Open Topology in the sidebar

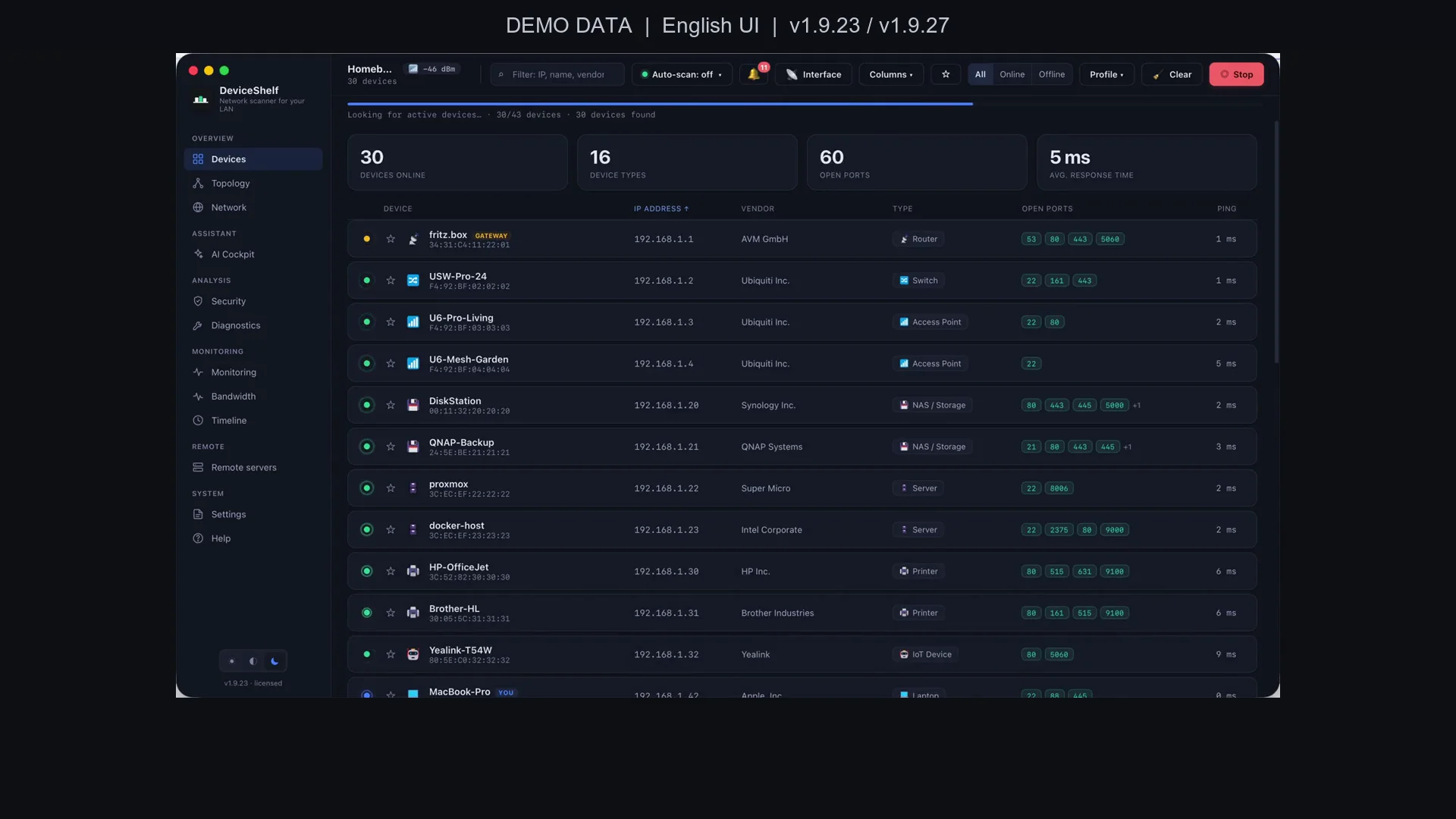[253, 184]
